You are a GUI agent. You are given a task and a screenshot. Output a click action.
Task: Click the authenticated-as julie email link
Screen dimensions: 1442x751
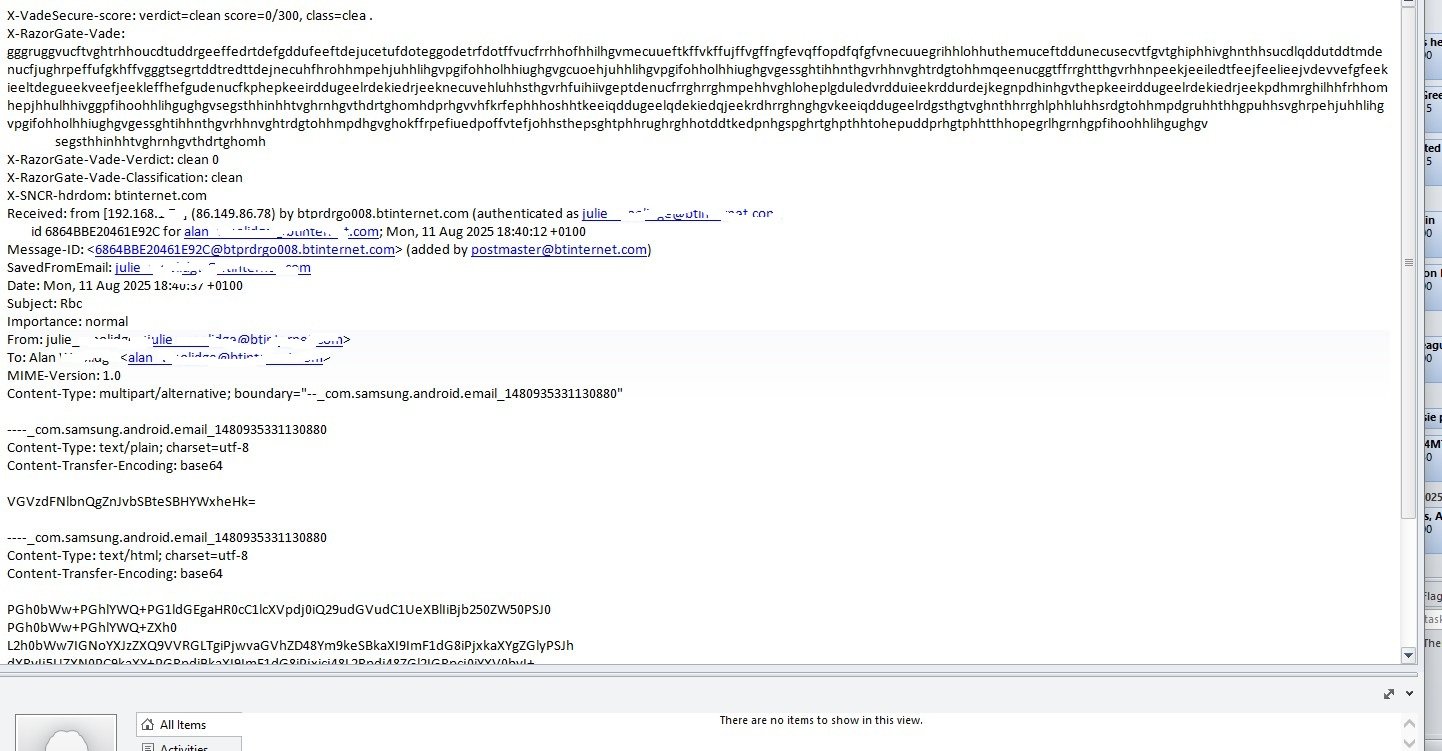click(x=678, y=214)
